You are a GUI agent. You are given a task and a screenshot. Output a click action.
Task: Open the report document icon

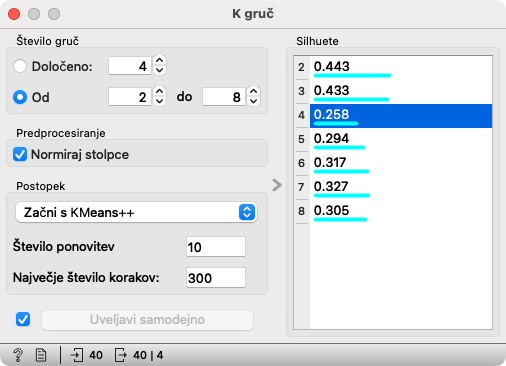click(41, 355)
